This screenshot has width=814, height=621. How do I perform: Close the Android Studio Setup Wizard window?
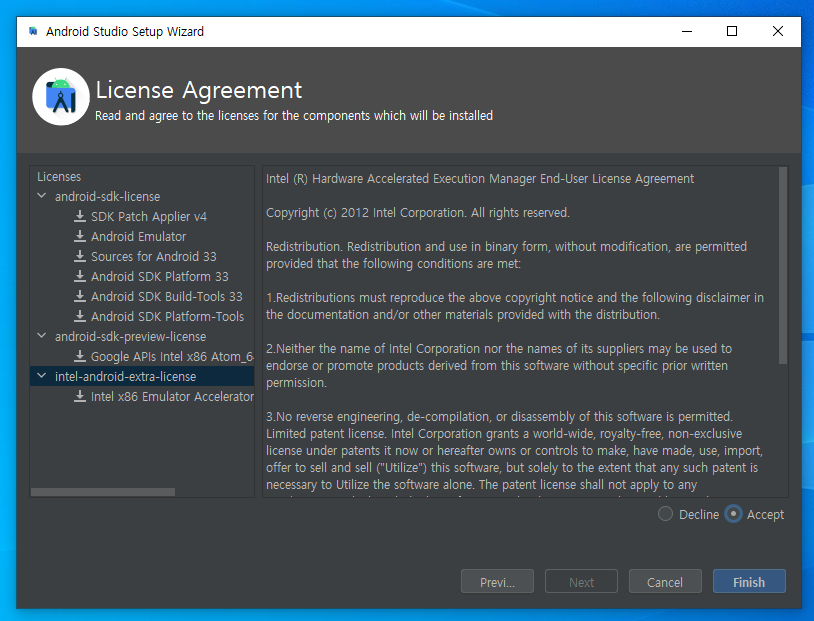pyautogui.click(x=778, y=31)
